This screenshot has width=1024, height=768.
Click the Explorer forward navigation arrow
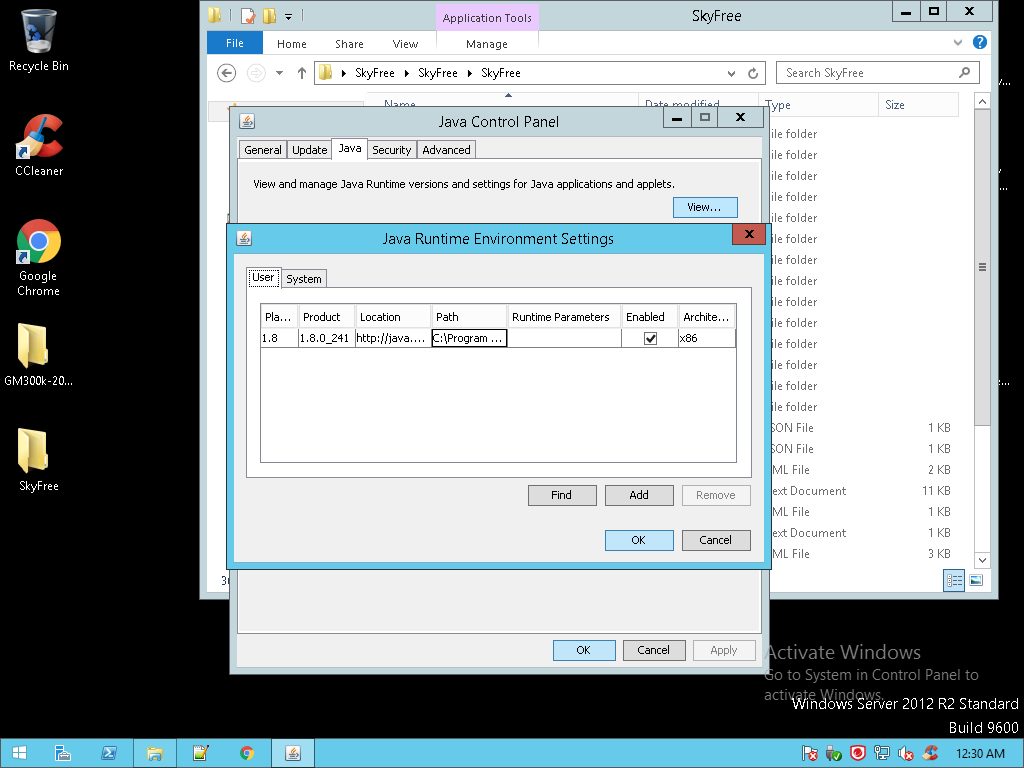pyautogui.click(x=256, y=72)
